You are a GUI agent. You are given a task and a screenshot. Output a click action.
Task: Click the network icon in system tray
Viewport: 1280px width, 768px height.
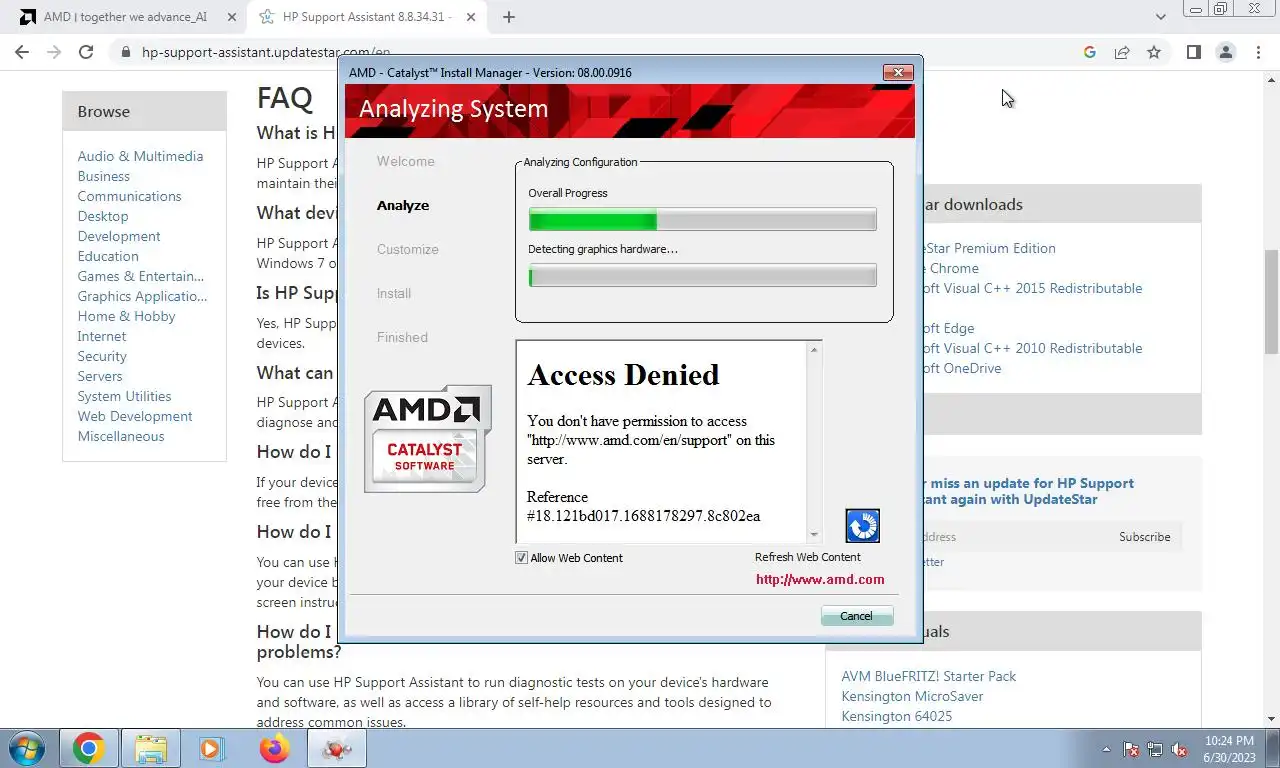click(x=1155, y=749)
